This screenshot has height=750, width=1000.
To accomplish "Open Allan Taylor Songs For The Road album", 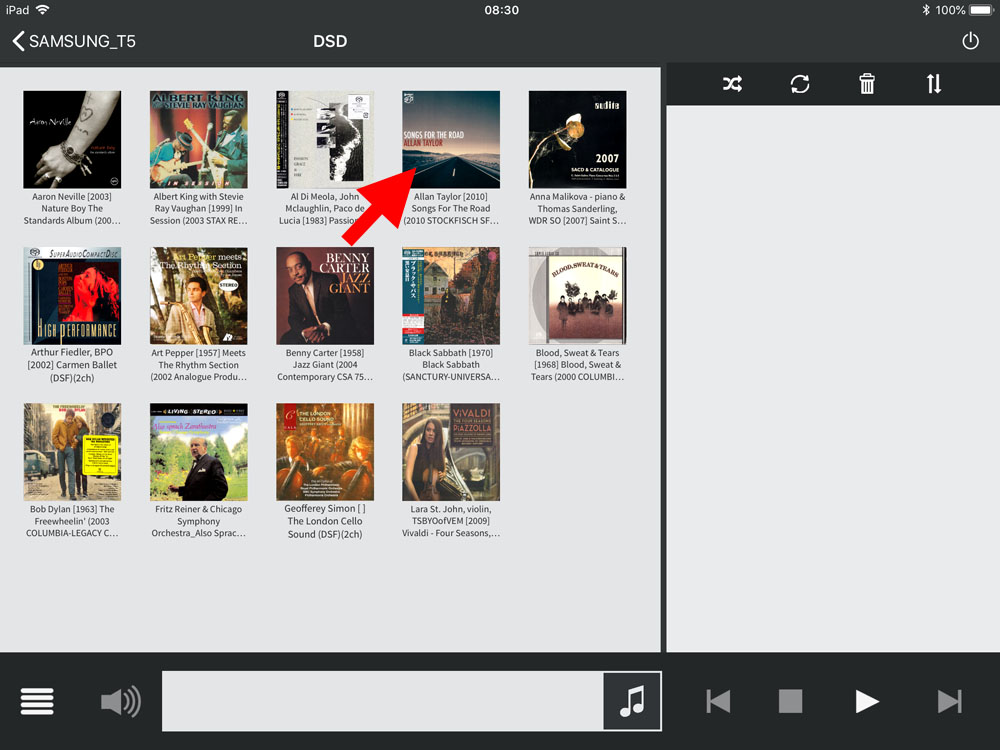I will point(451,140).
